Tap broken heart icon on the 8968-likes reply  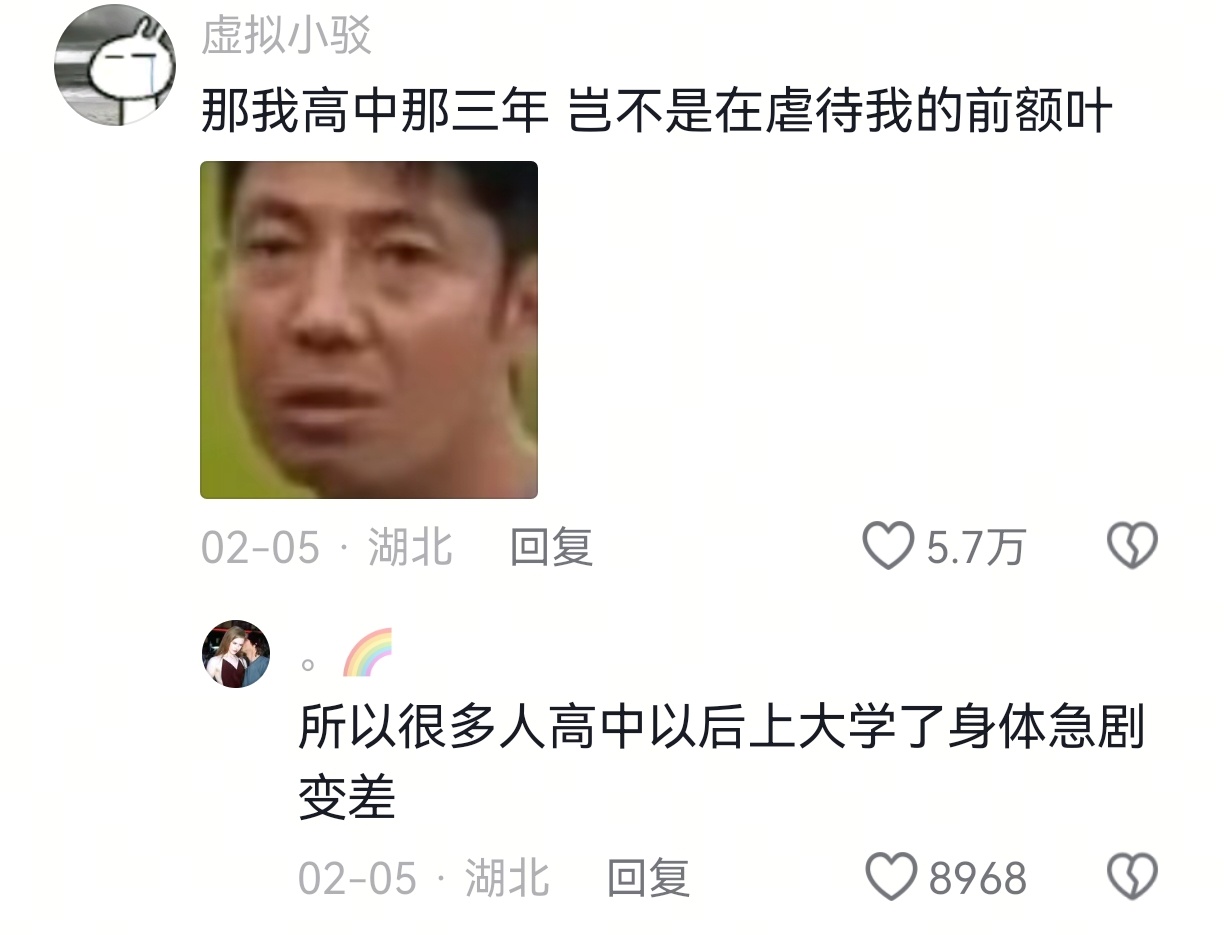[1132, 878]
